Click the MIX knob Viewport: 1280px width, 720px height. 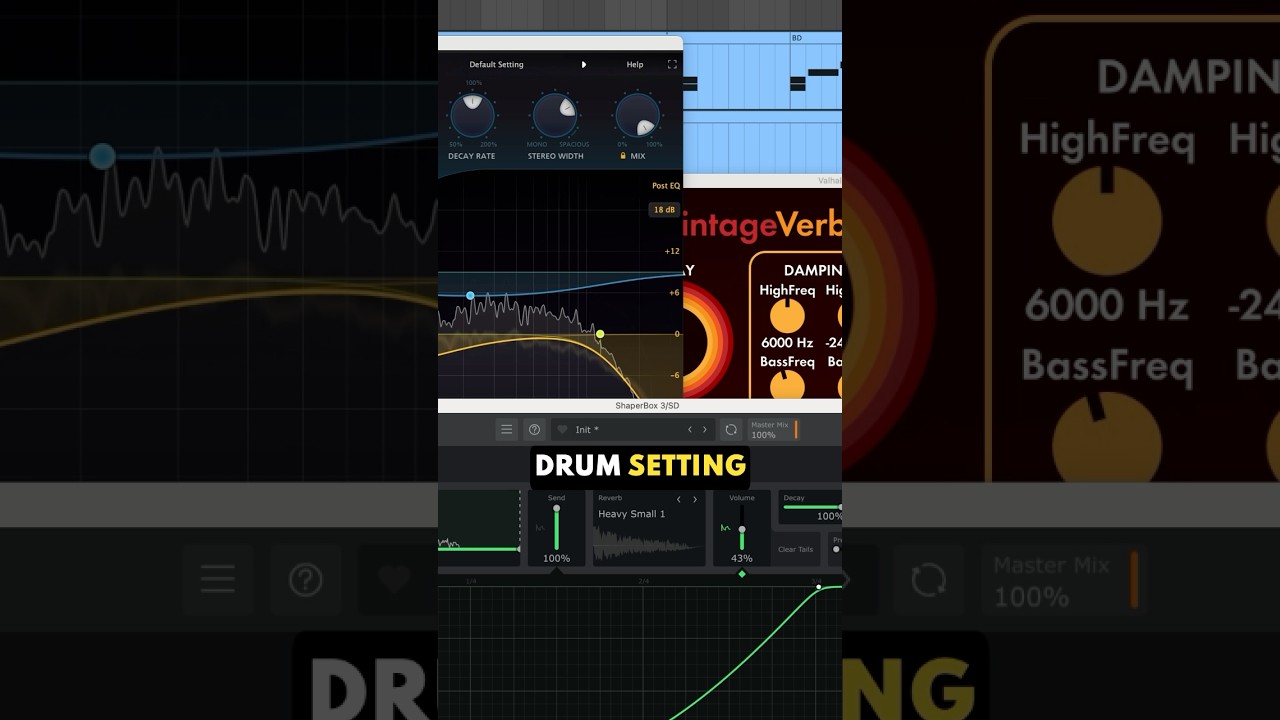(x=637, y=114)
